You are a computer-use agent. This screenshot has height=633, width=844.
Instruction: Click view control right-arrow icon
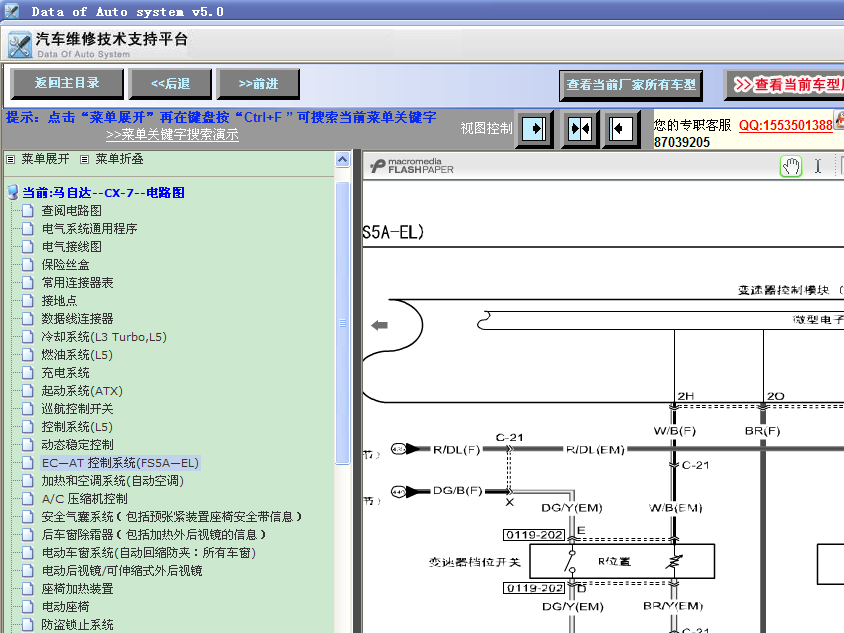(534, 129)
